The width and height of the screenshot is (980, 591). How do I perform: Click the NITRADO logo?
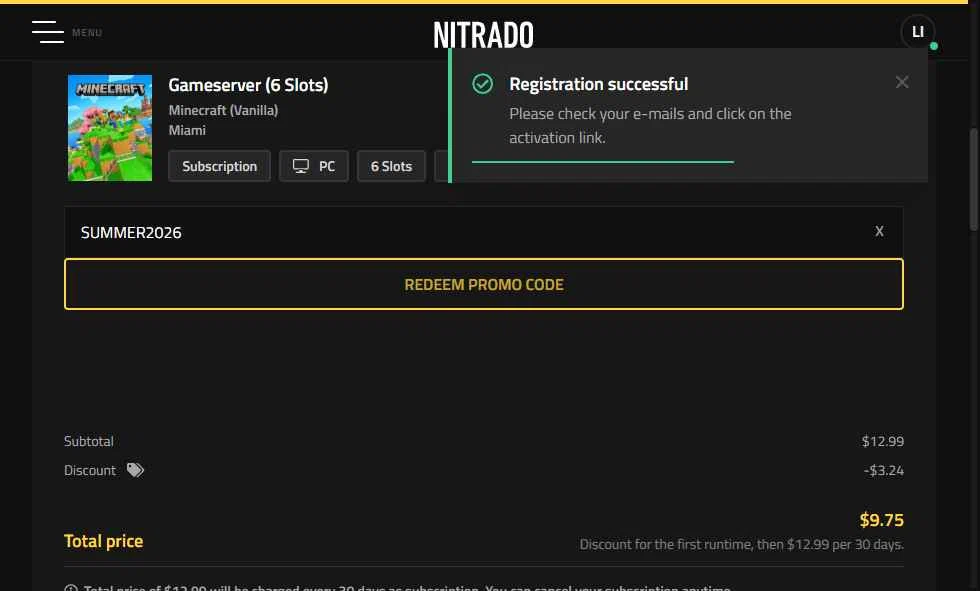(x=484, y=35)
